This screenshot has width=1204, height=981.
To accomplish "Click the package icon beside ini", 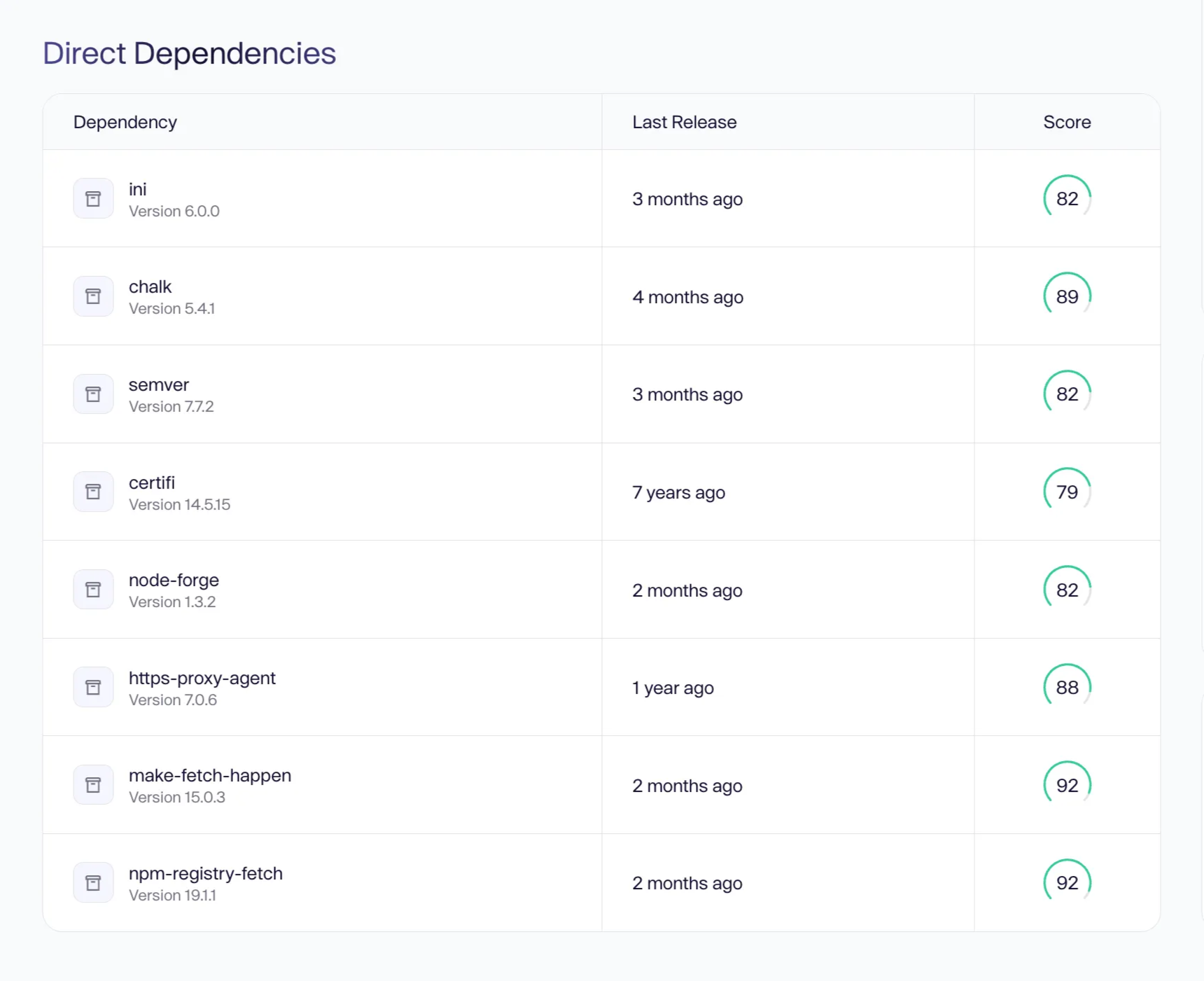I will click(93, 199).
